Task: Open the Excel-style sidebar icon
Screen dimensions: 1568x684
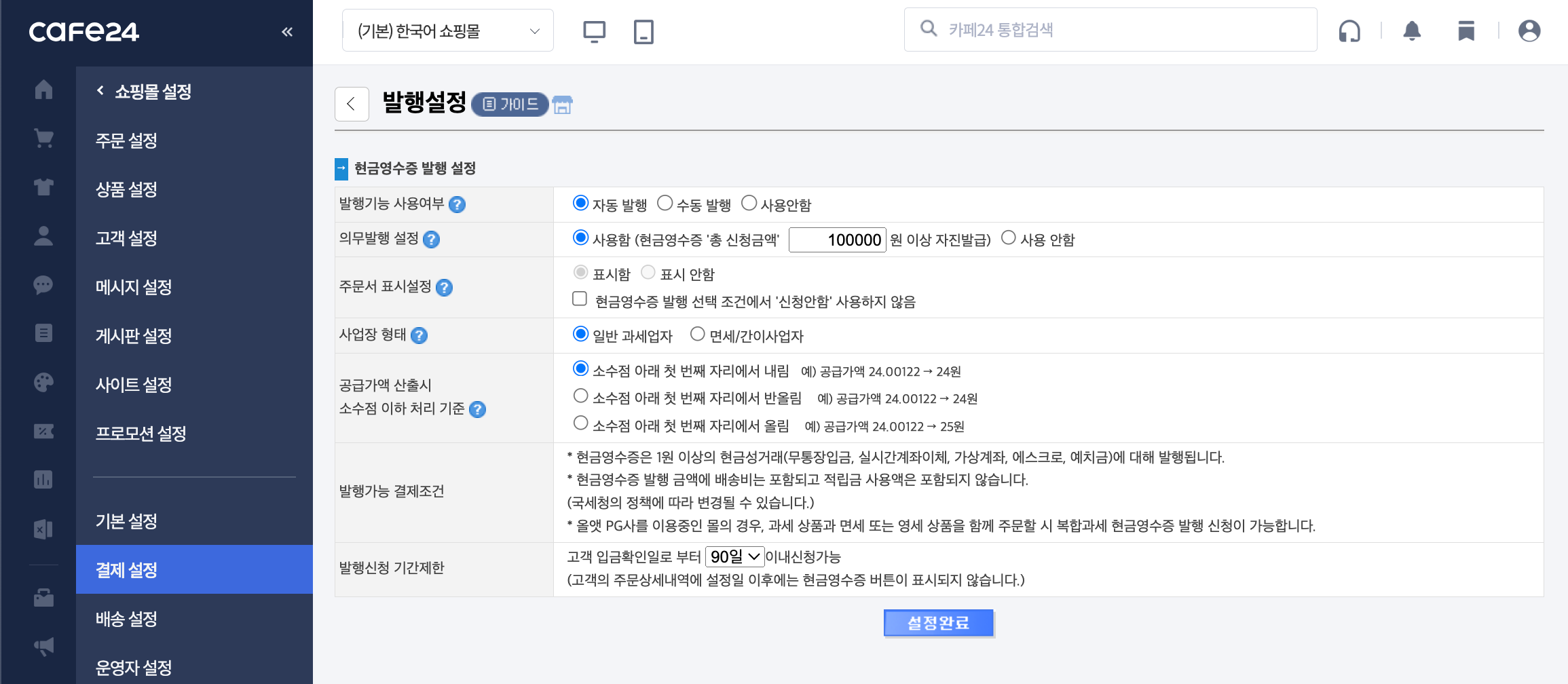Action: point(43,529)
